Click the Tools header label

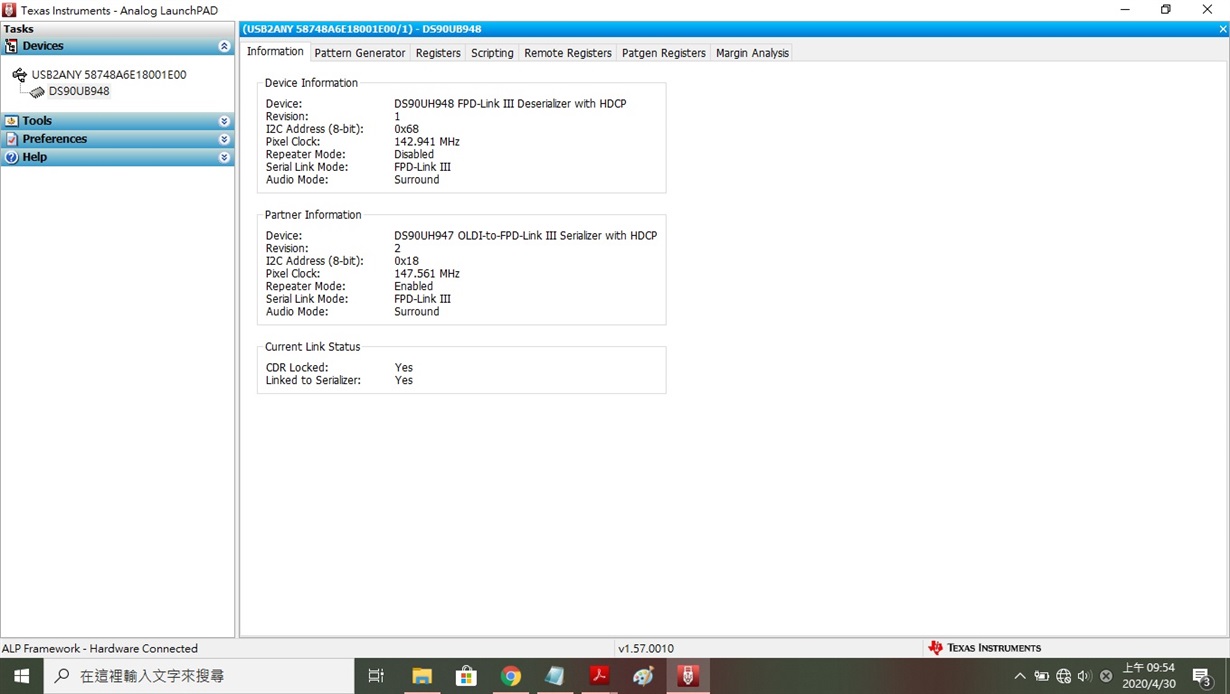point(37,121)
